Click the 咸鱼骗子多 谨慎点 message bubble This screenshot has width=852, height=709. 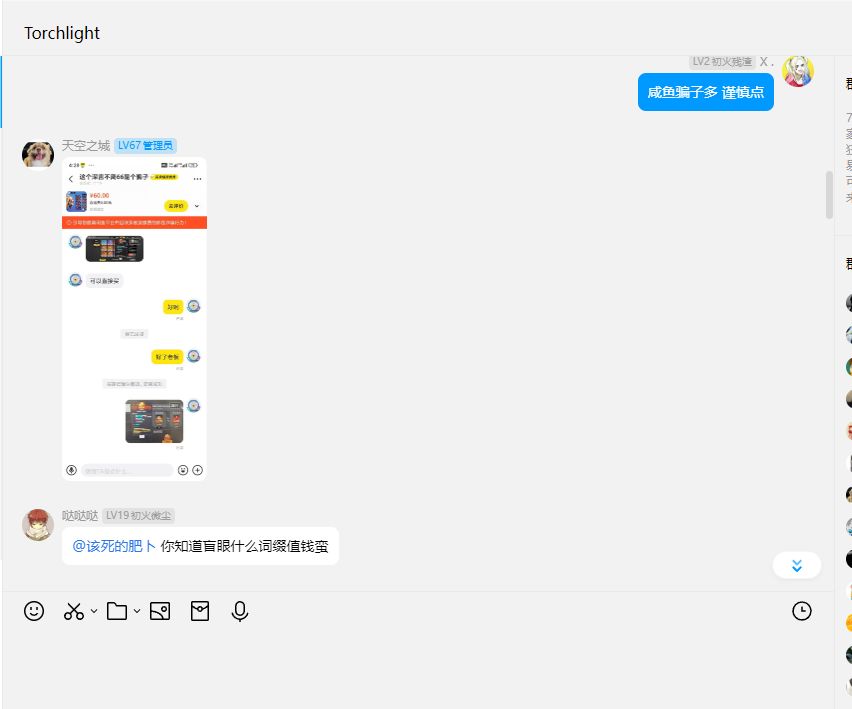(705, 92)
